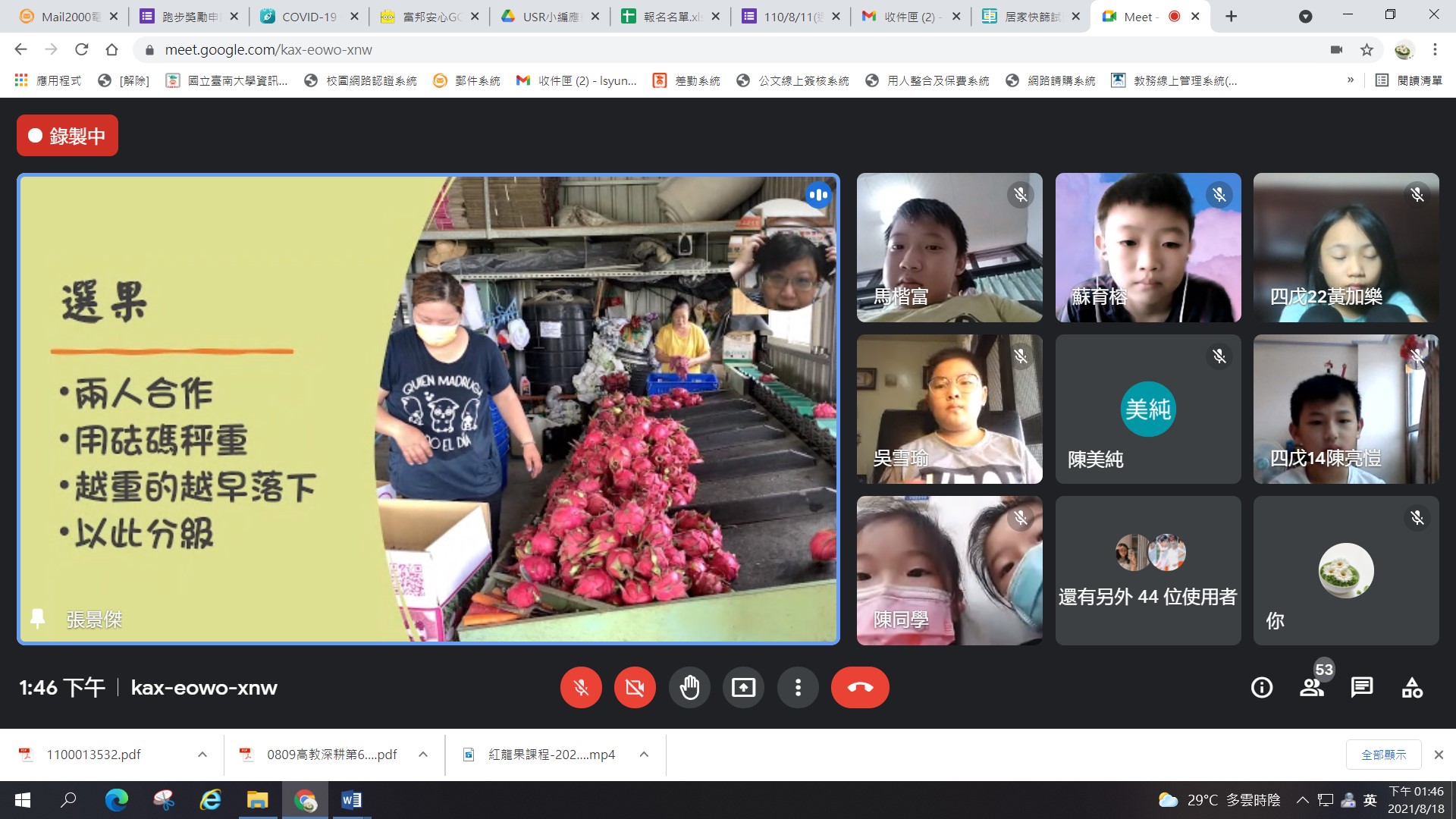Open the tab search dropdown arrow
The width and height of the screenshot is (1456, 819).
(x=1305, y=16)
